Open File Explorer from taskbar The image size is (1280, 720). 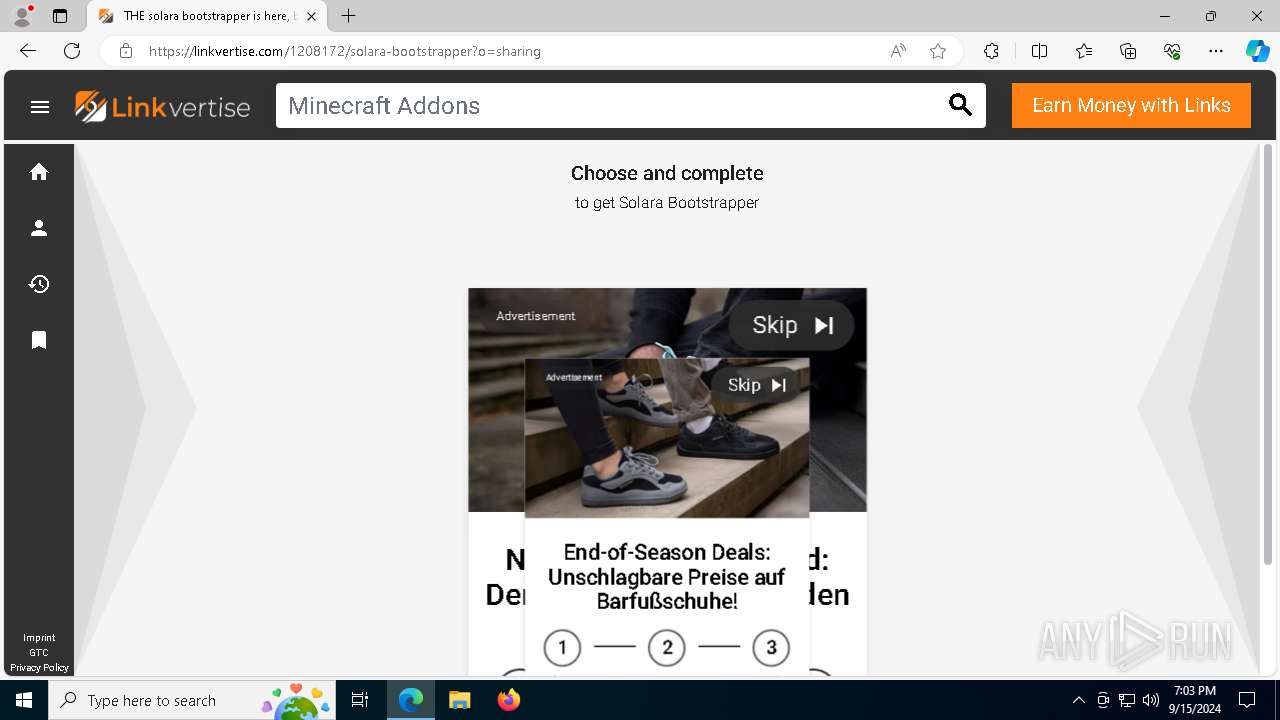[459, 700]
